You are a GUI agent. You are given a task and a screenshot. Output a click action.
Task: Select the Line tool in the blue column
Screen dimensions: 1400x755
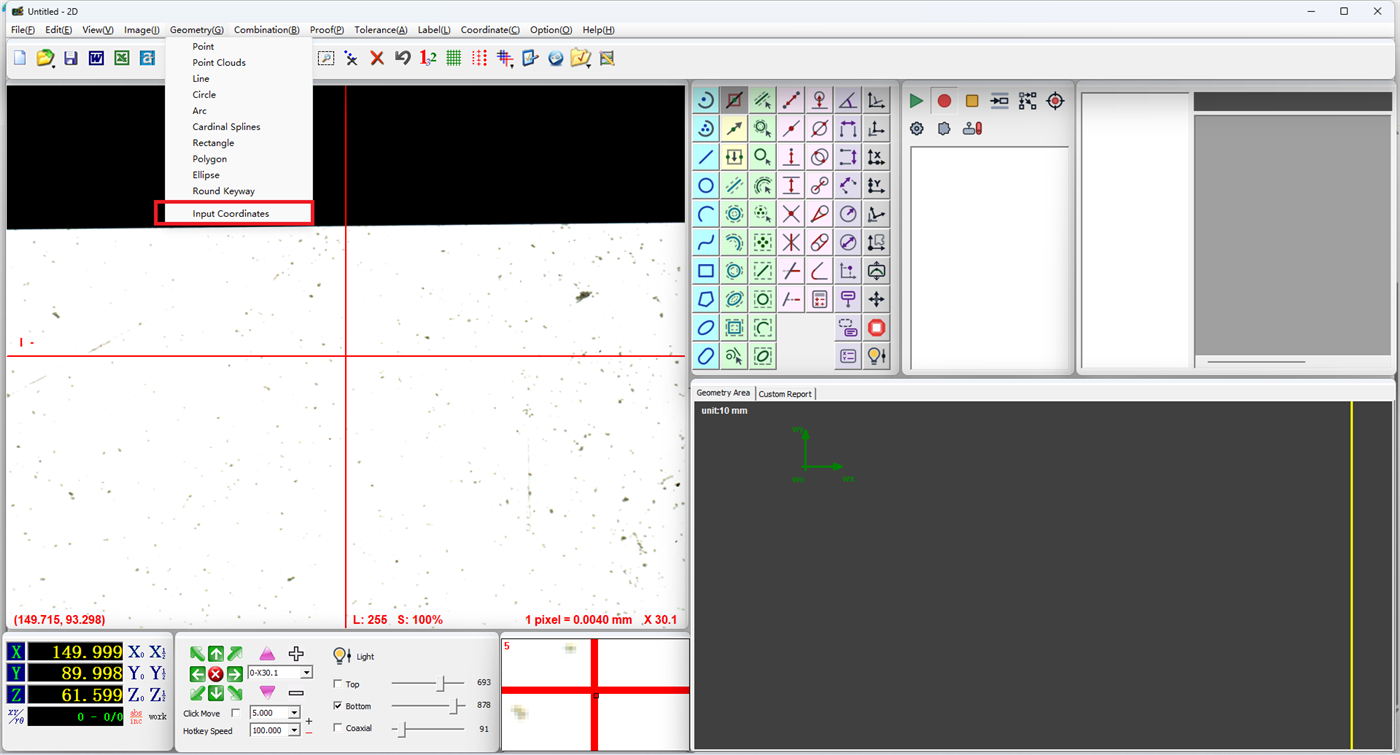[706, 157]
